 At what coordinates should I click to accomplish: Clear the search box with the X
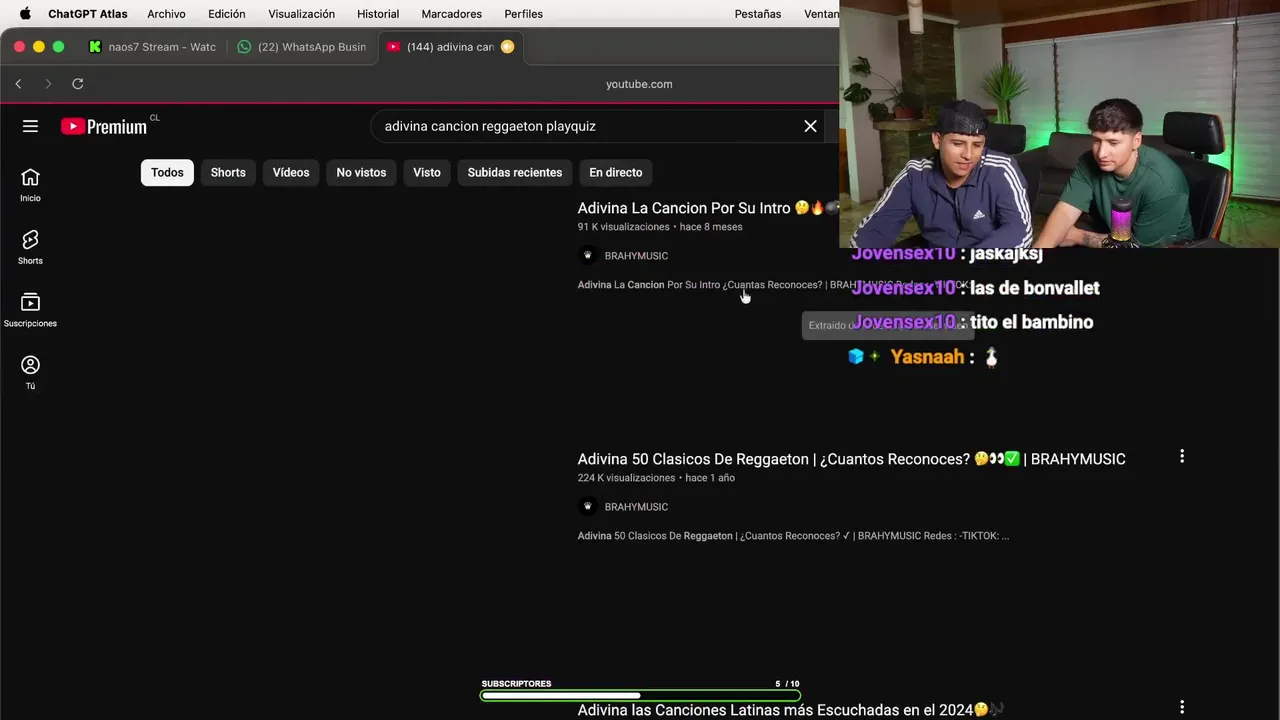[810, 126]
